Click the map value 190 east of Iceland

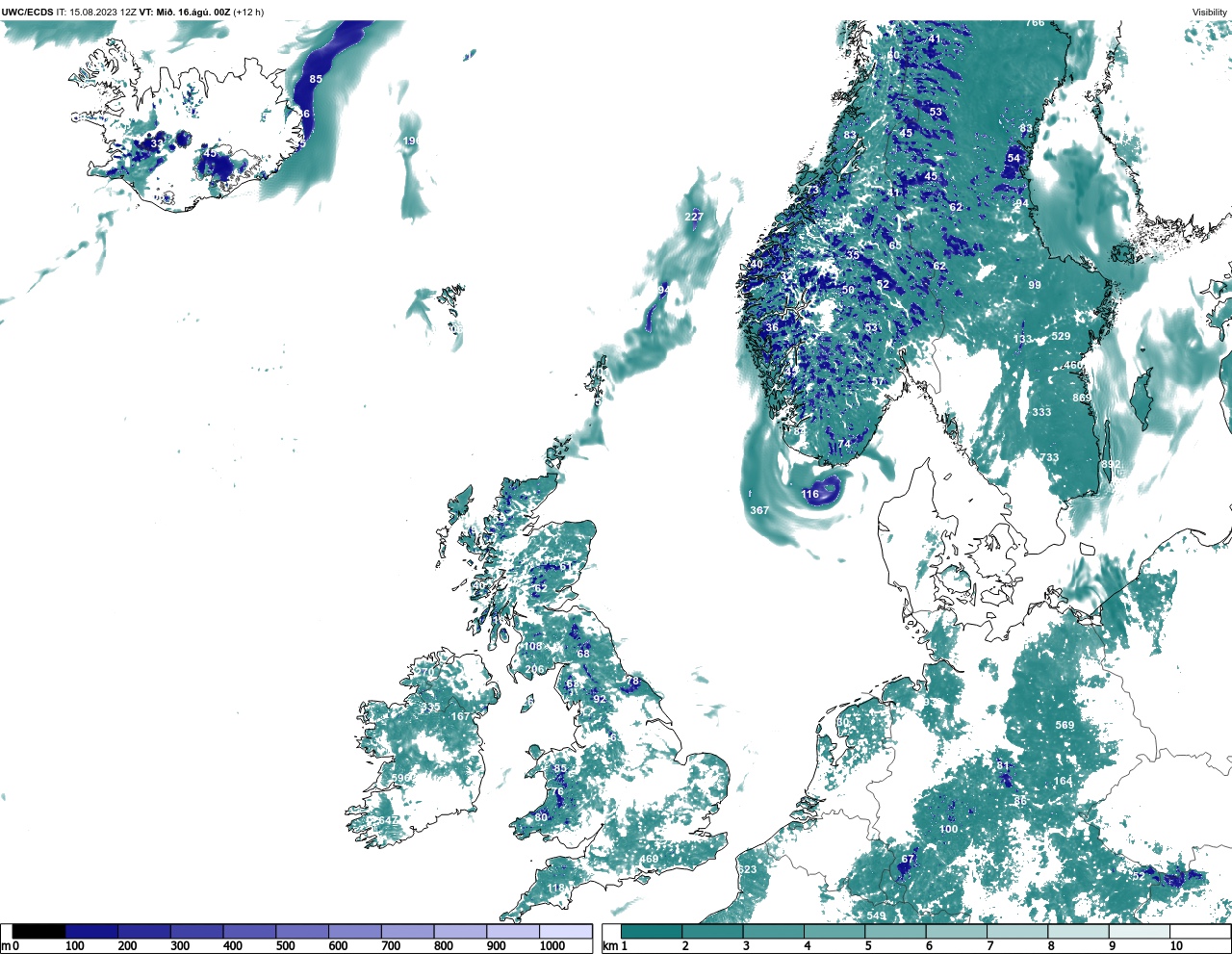tap(412, 141)
